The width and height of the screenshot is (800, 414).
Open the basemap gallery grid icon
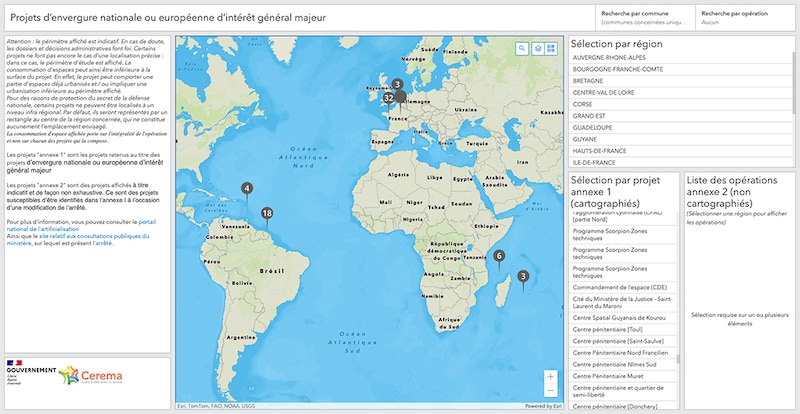(551, 48)
